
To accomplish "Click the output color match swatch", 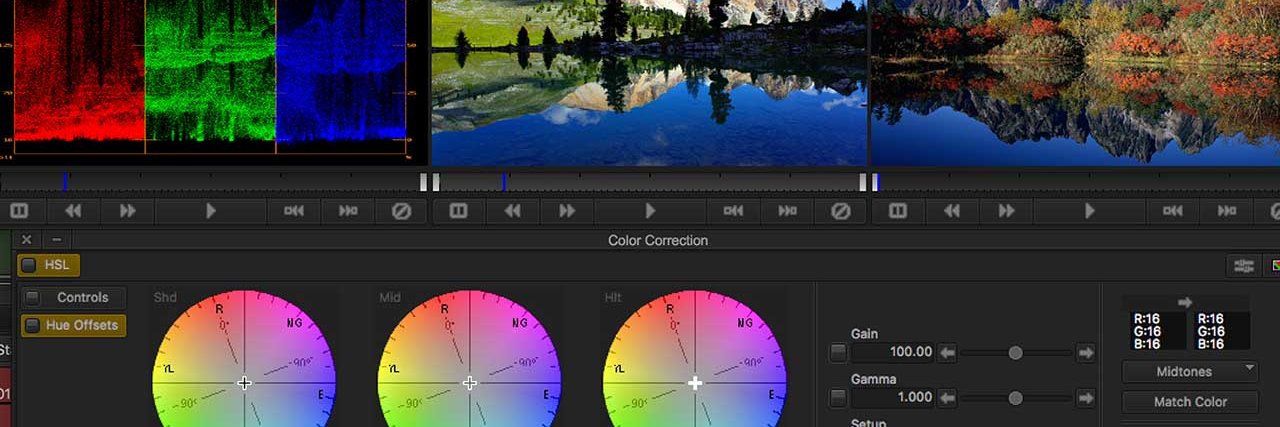I will pyautogui.click(x=1220, y=331).
